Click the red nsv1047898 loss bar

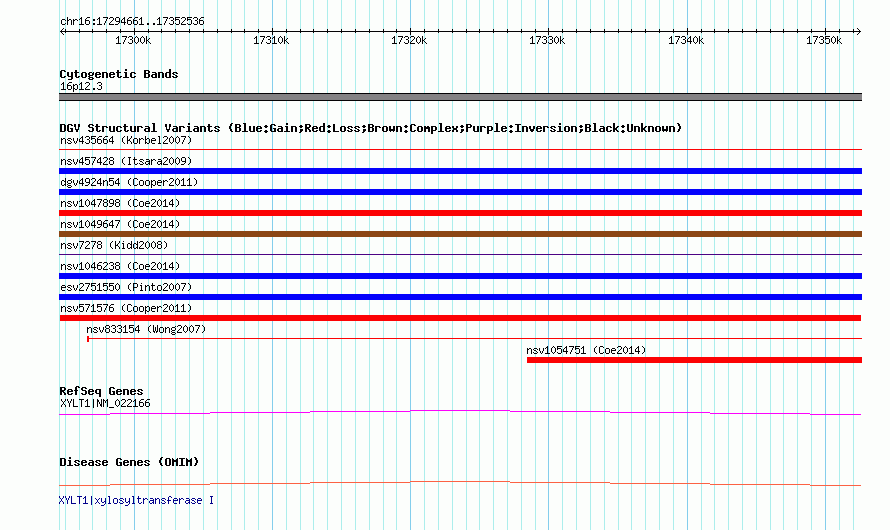tap(460, 213)
